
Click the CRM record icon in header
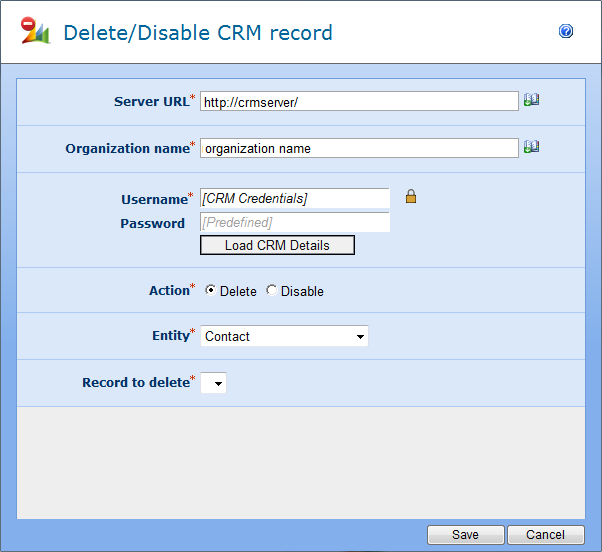pos(36,32)
